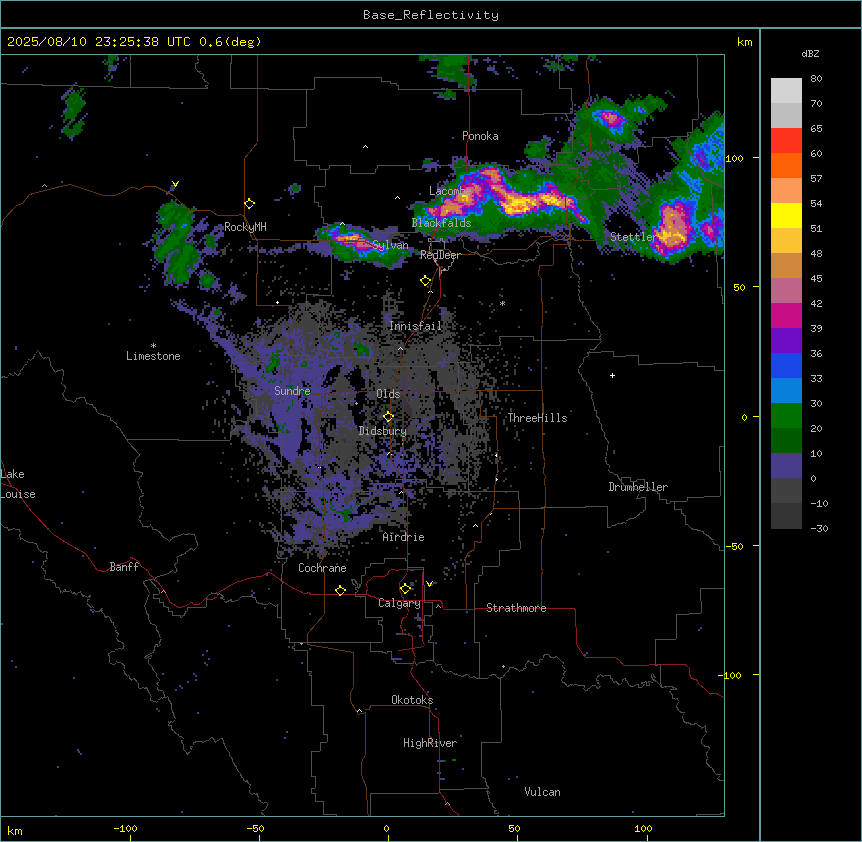
Task: Click the -50 tick on the bottom axis
Action: pyautogui.click(x=255, y=829)
